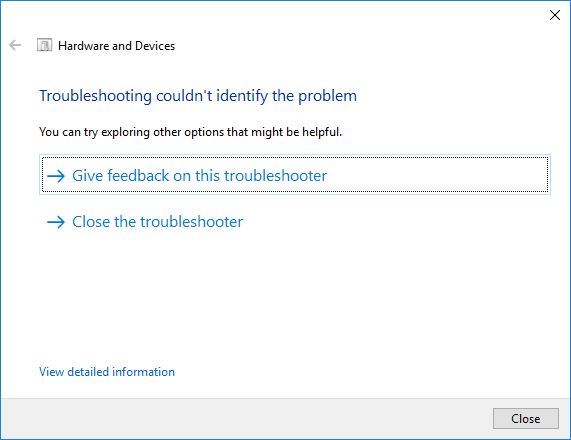Click the word 'problem' in the blue heading

tap(327, 97)
